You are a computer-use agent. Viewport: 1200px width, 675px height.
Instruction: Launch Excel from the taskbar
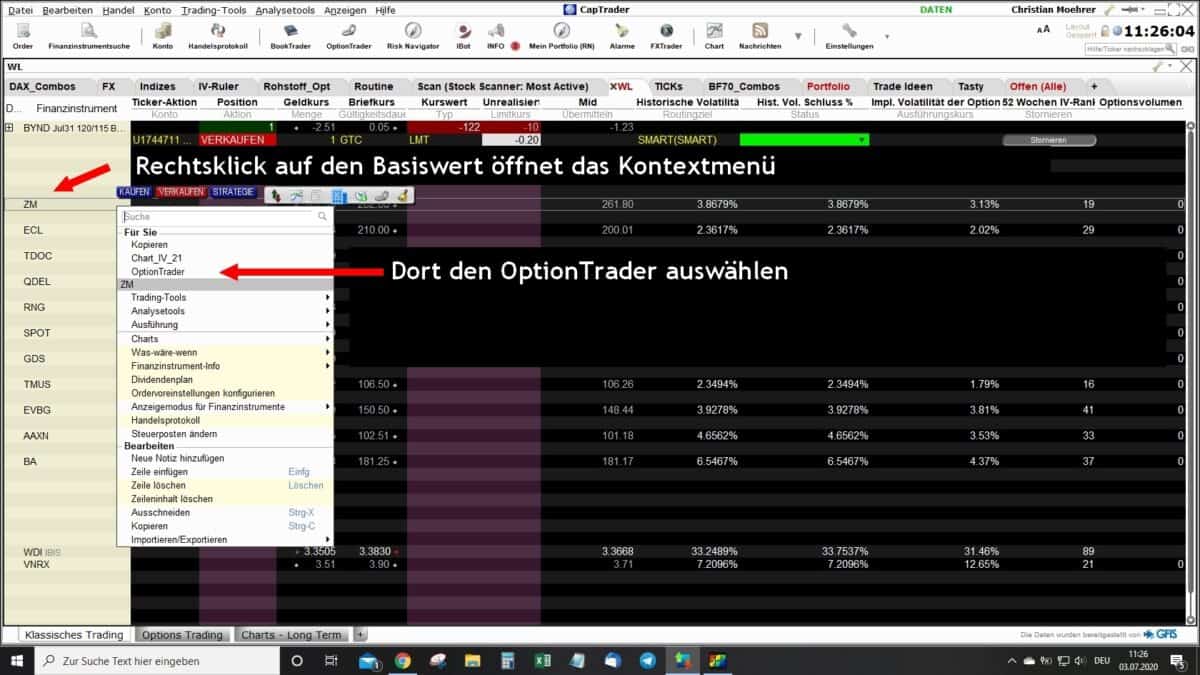click(x=542, y=660)
